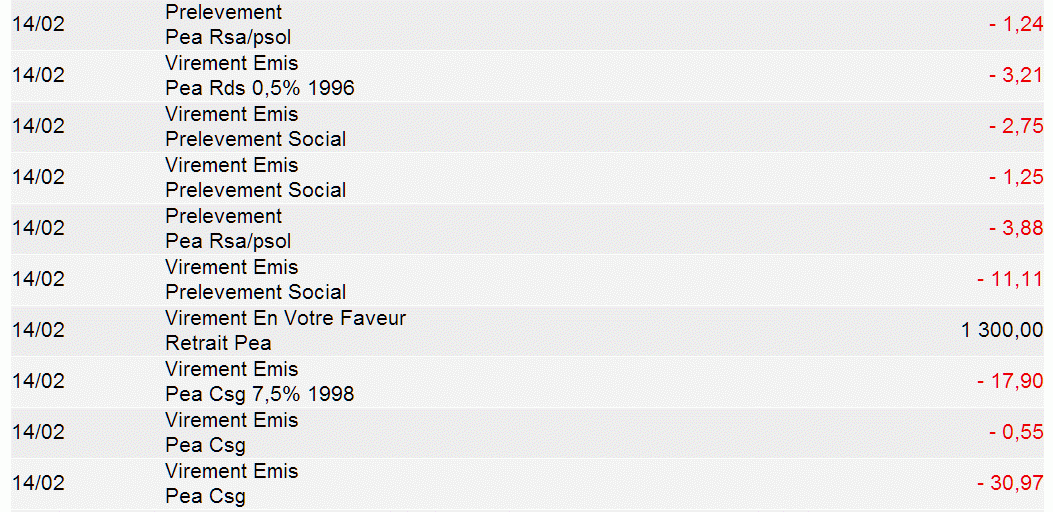The image size is (1053, 512).
Task: Select the -3,21 debit amount
Action: [x=1016, y=76]
